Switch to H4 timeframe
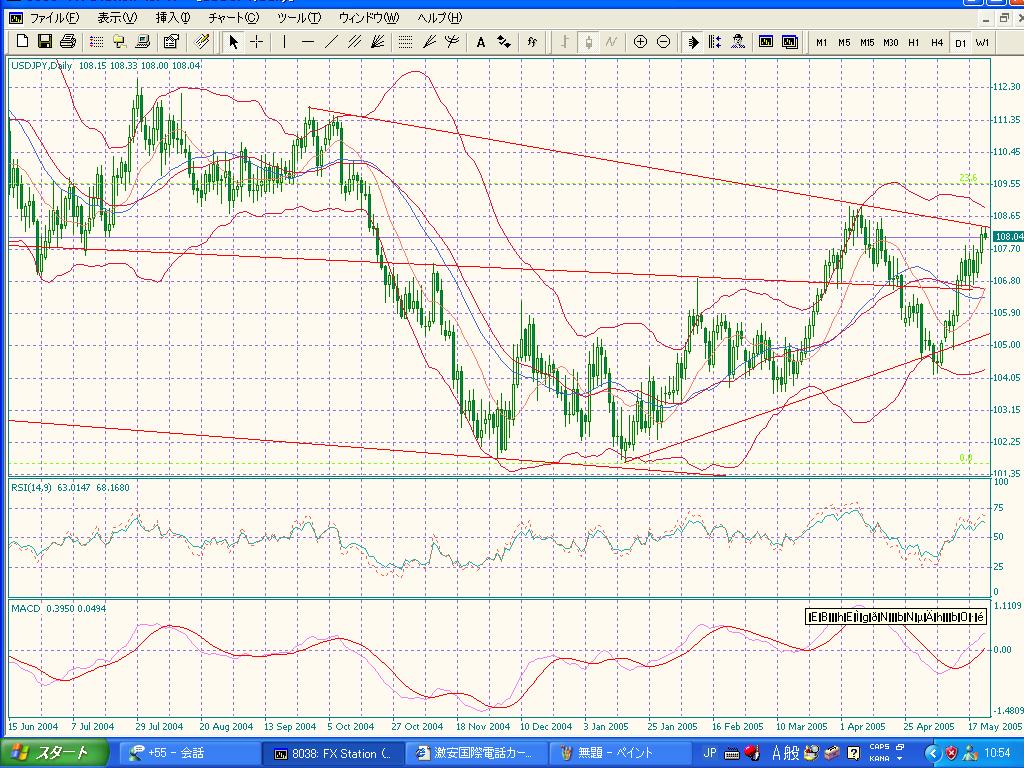This screenshot has width=1024, height=768. pyautogui.click(x=937, y=42)
